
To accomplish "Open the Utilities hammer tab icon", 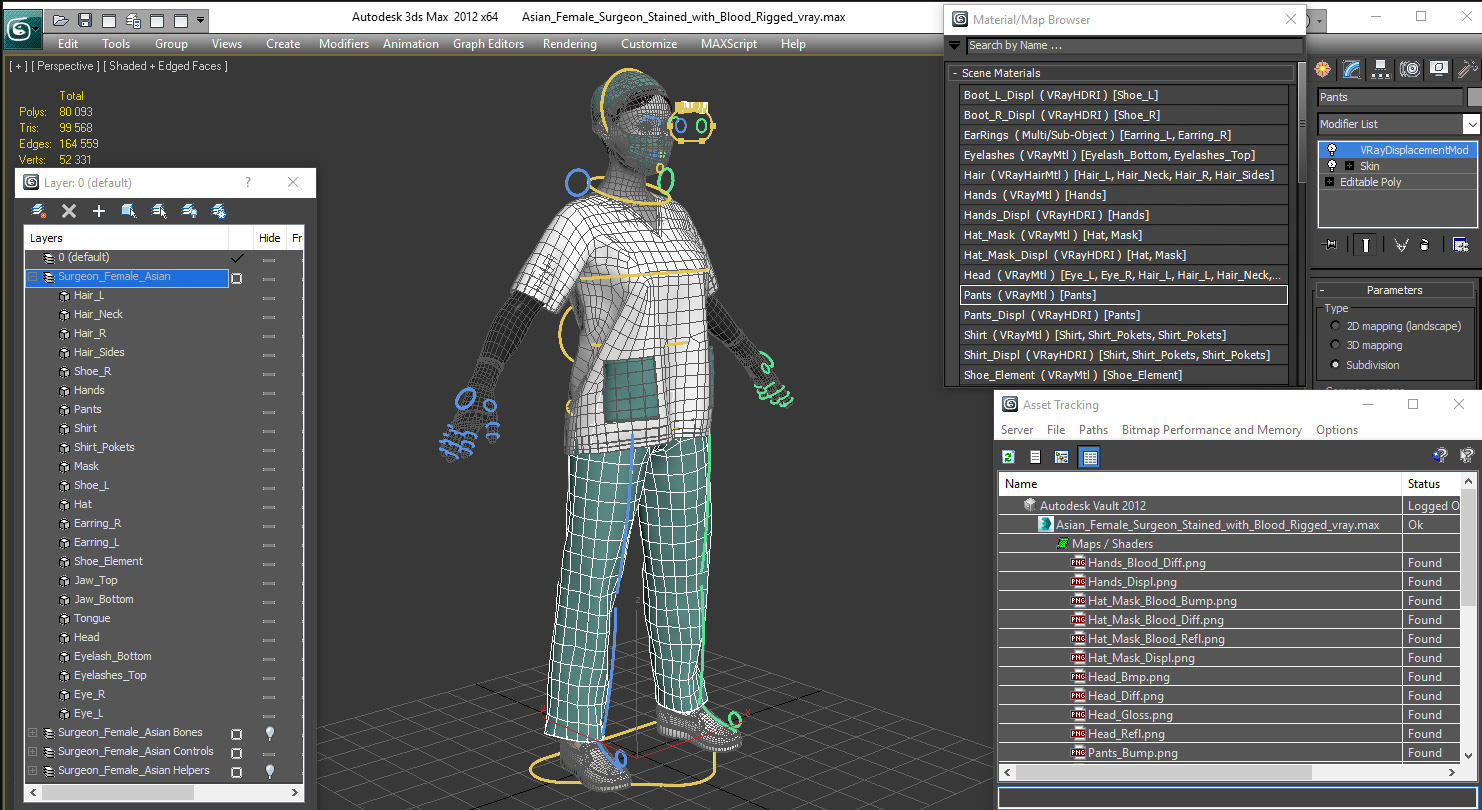I will (x=1467, y=69).
